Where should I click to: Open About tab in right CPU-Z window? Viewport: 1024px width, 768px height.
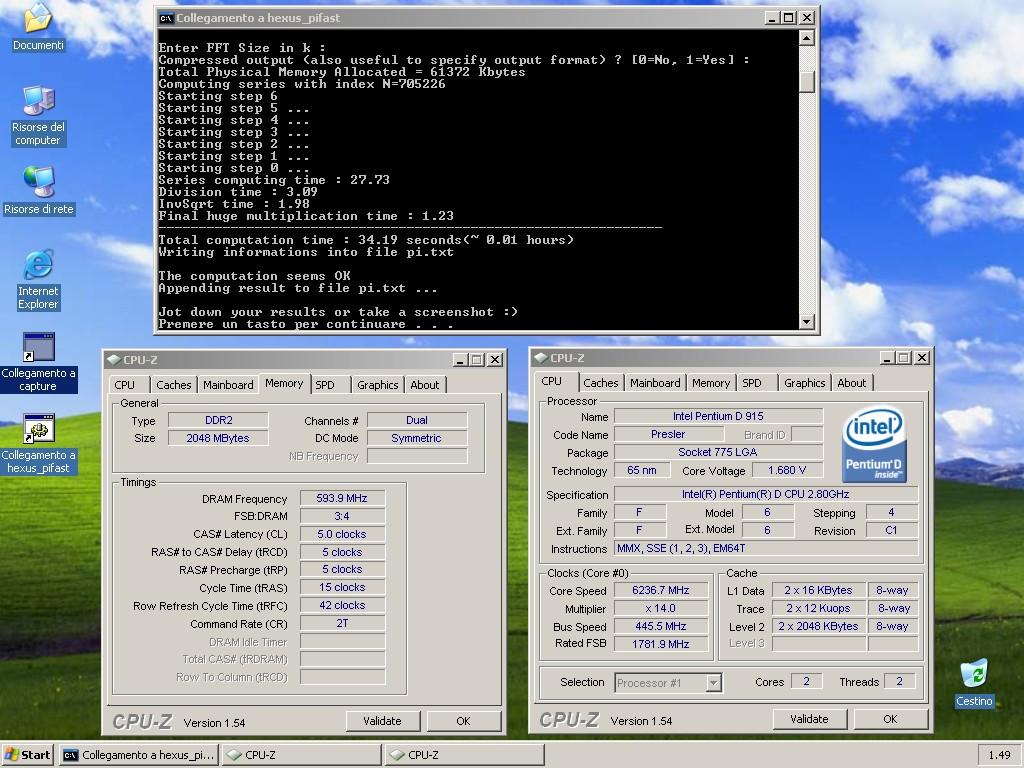852,383
